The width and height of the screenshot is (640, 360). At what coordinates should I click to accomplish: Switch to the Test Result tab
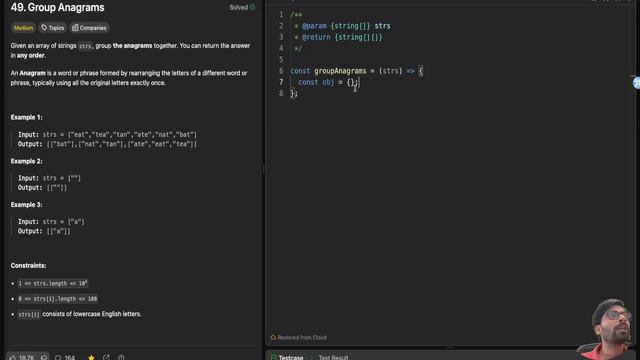tap(333, 358)
